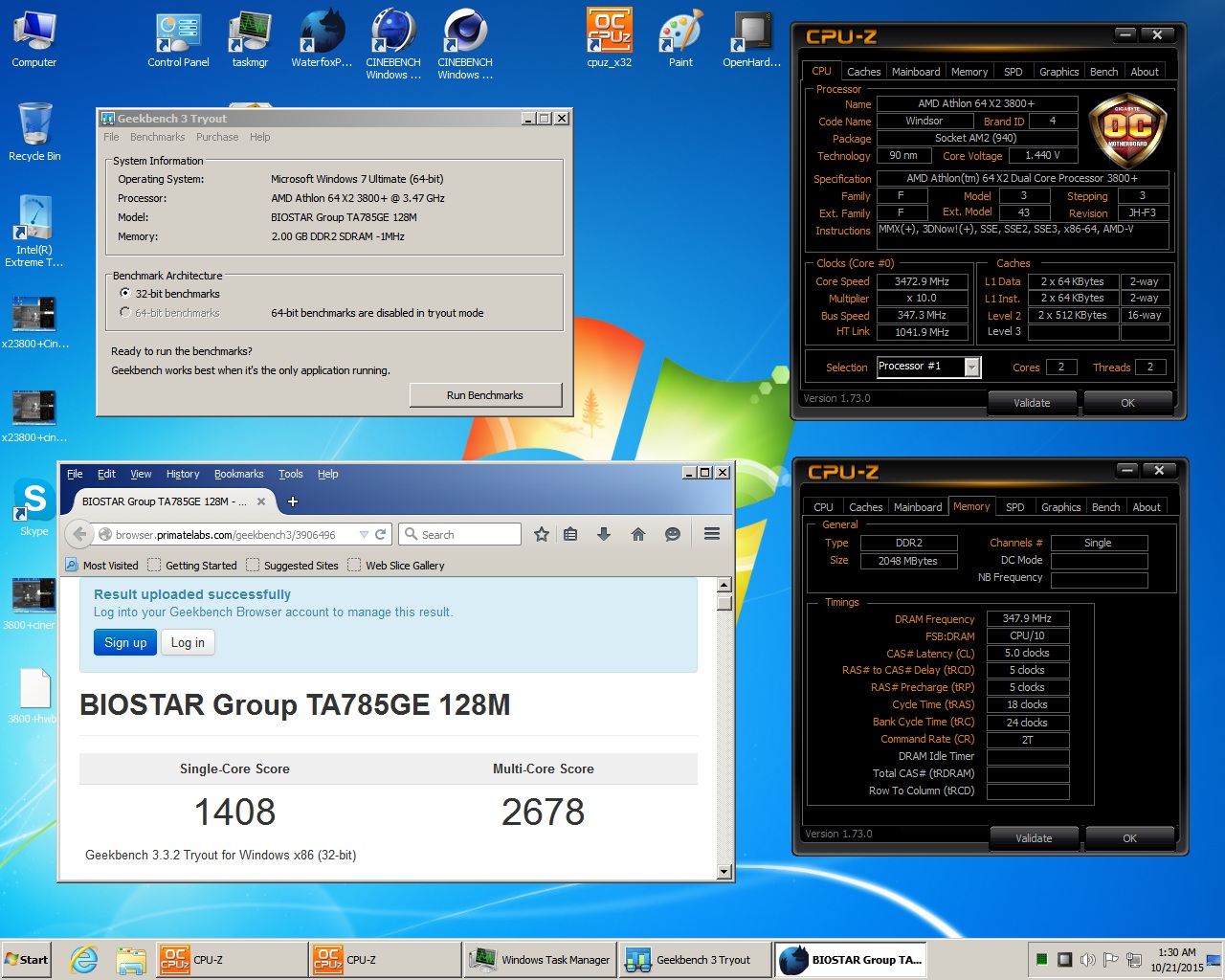Open the browser downloads arrow icon

(604, 534)
